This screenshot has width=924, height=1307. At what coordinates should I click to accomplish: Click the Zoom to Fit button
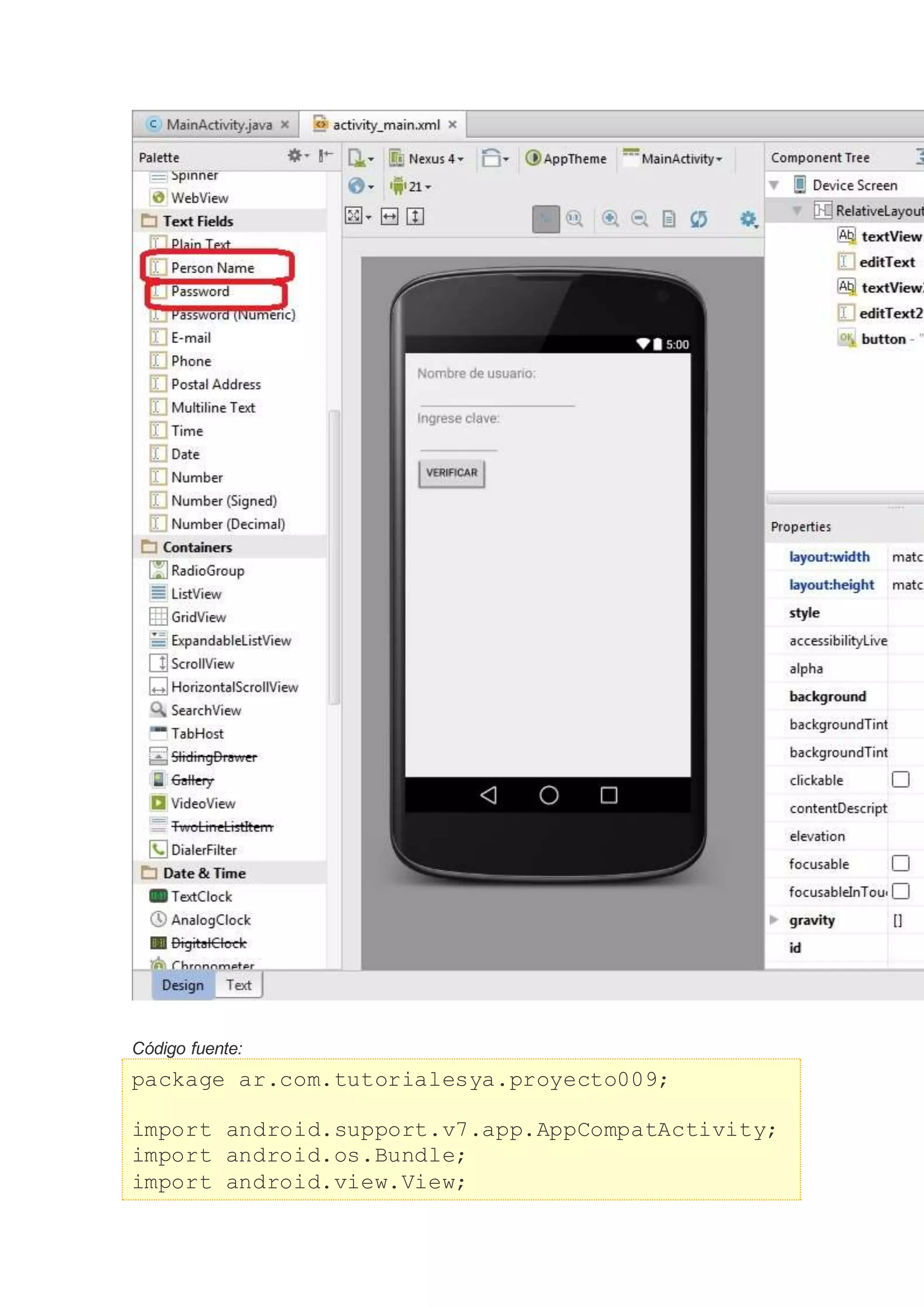(545, 219)
